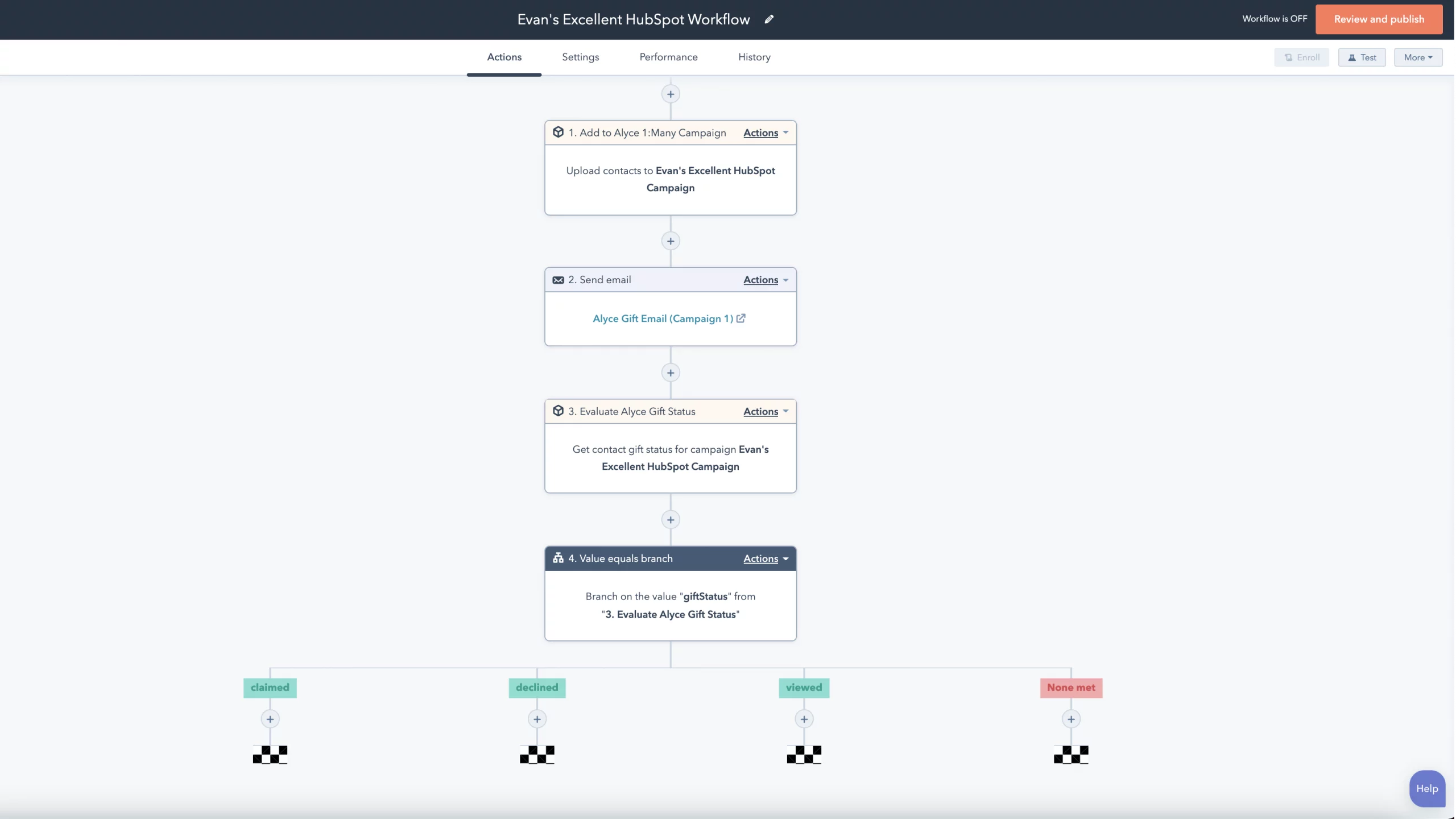
Task: Open Alyce Gift Email Campaign 1 link
Action: [x=669, y=318]
